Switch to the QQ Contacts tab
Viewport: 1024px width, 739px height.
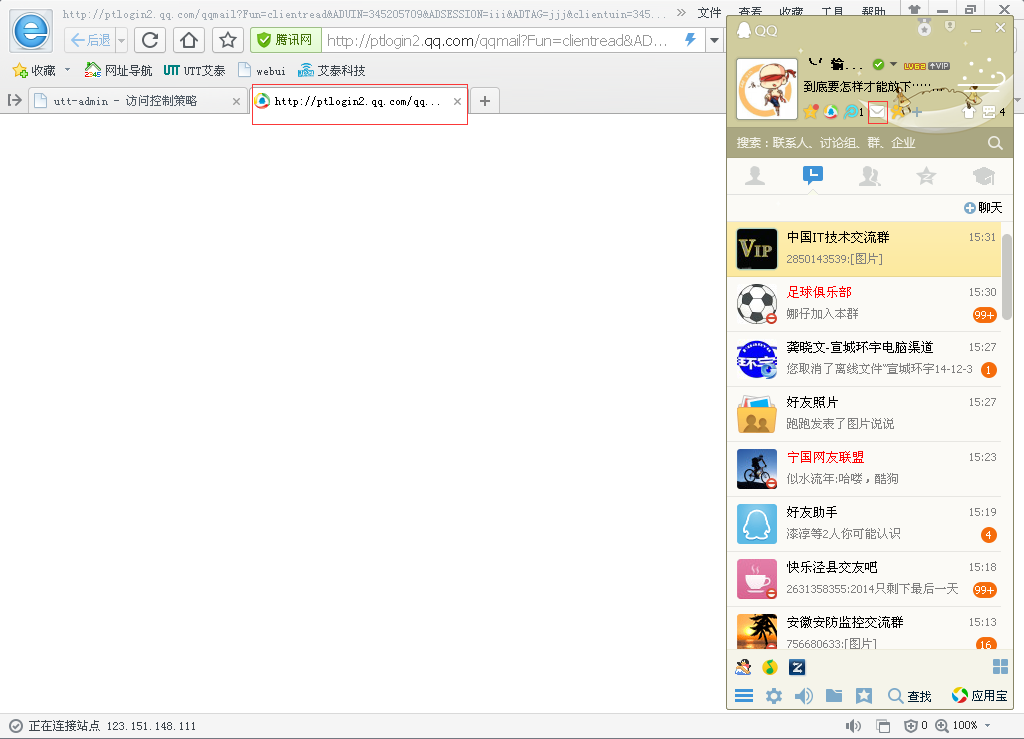tap(755, 176)
